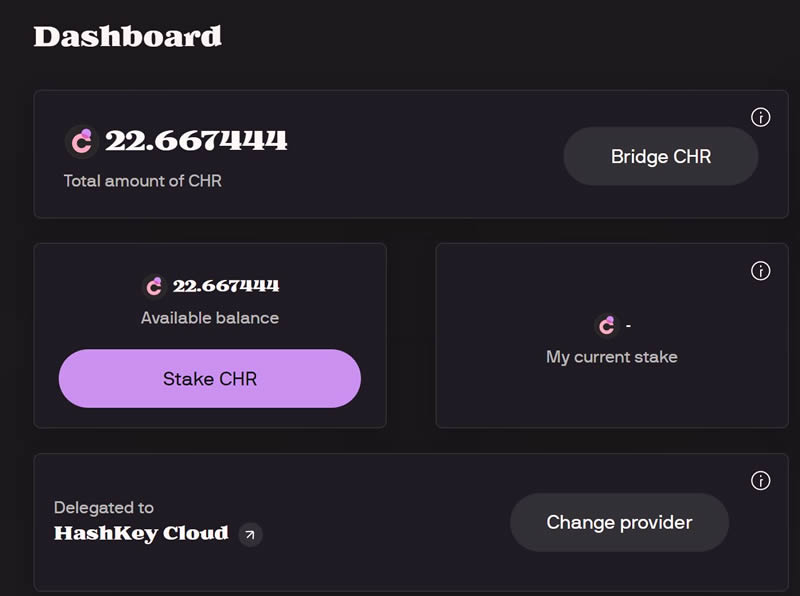Open the Change provider option
Screen dimensions: 800x596
(619, 522)
